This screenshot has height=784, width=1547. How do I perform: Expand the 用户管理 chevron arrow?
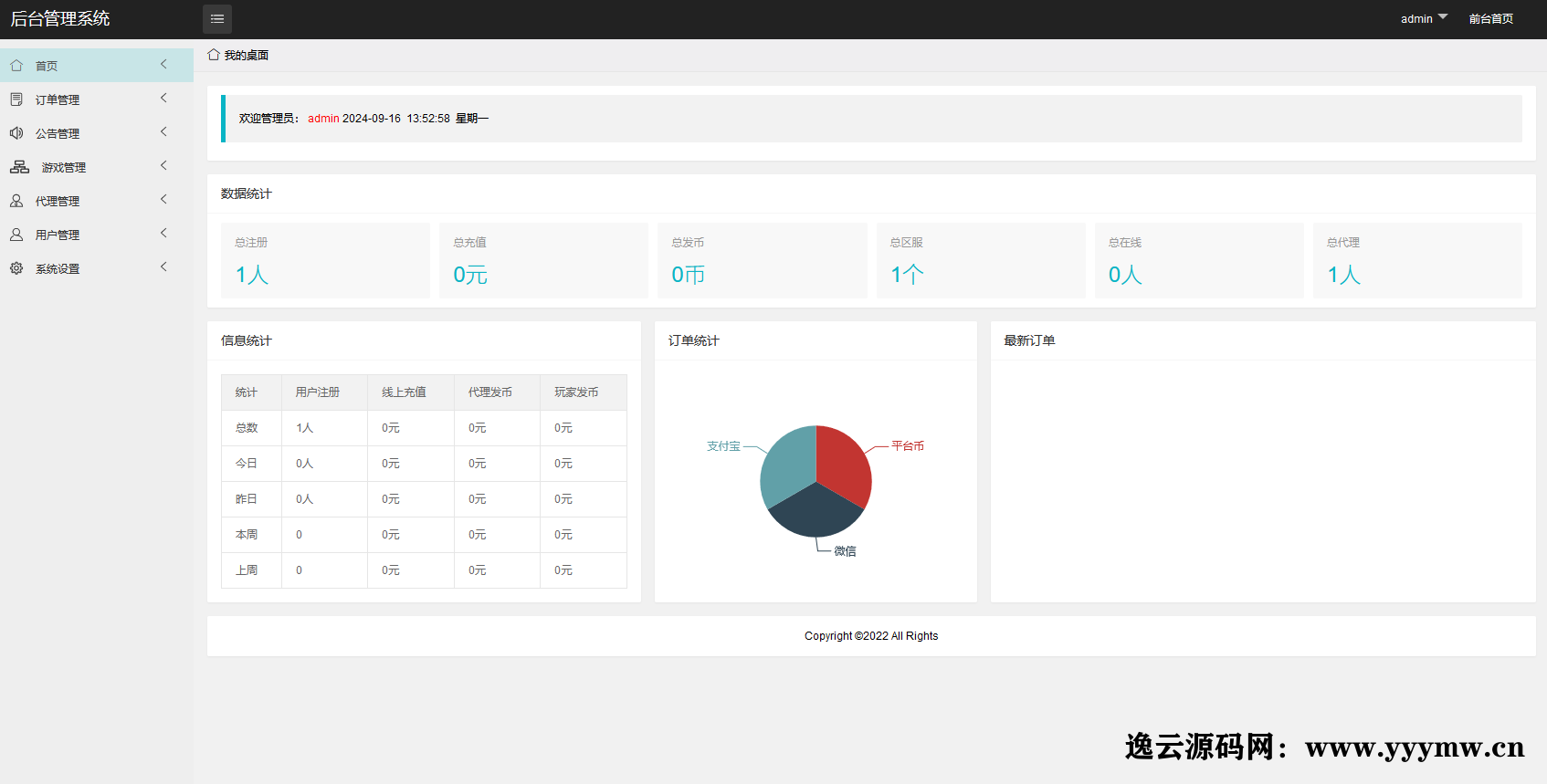[x=164, y=234]
